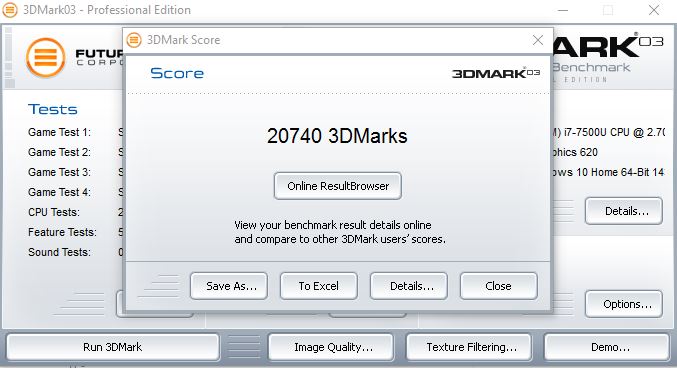
Task: Click the 20740 3DMarks score text
Action: coord(337,136)
